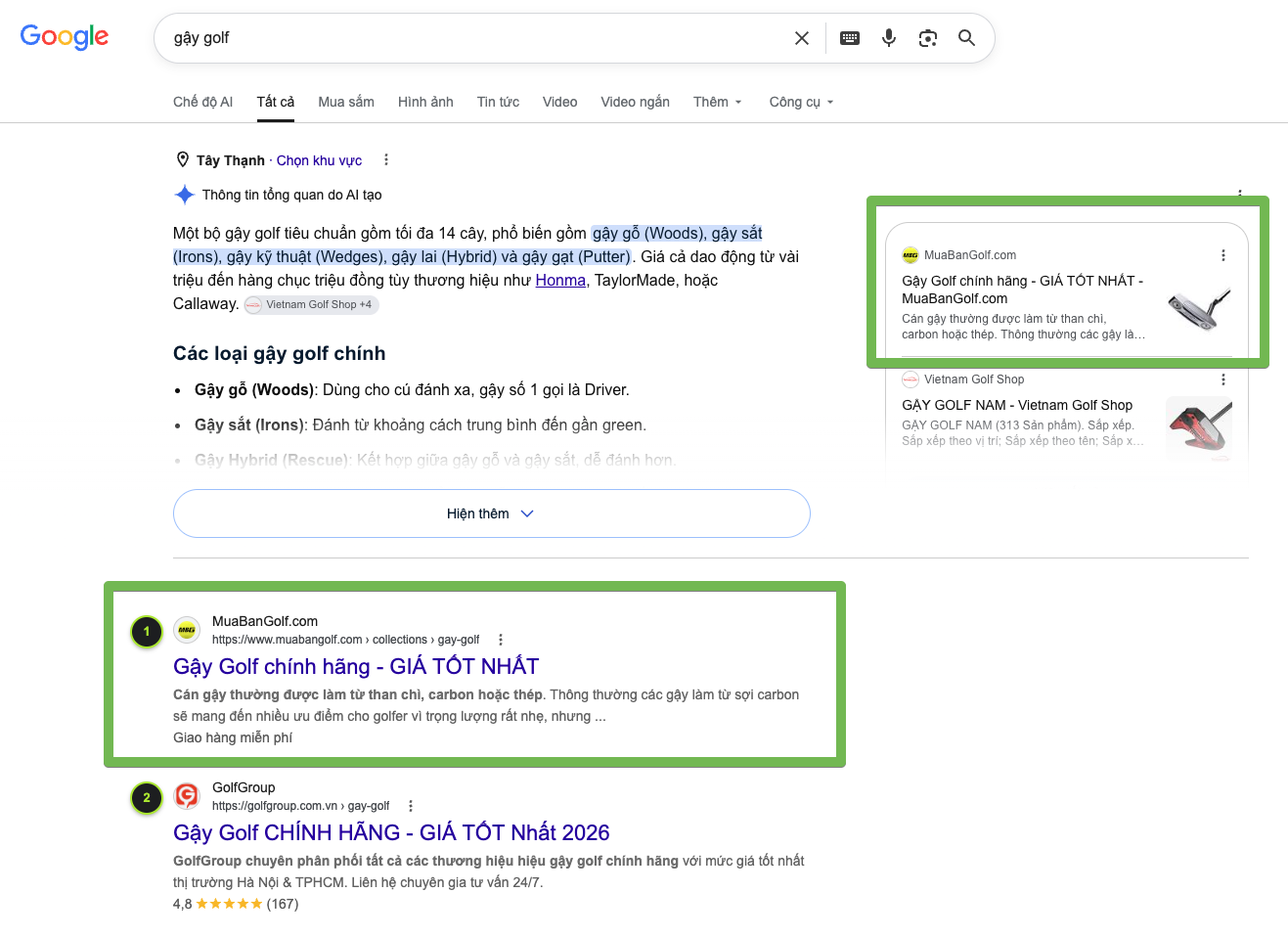1288x937 pixels.
Task: Open more options for MuaBanGolf search result
Action: click(501, 640)
